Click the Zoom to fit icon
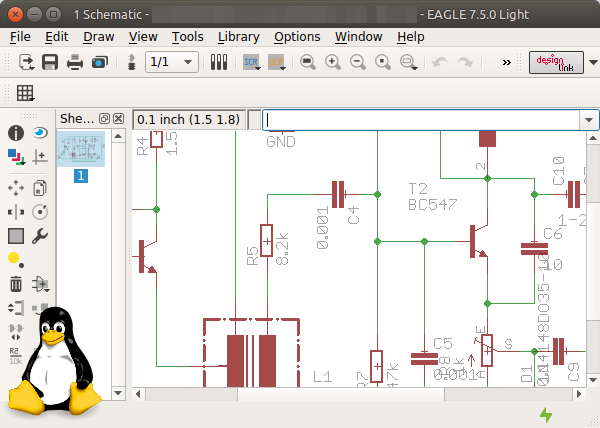Image resolution: width=600 pixels, height=428 pixels. click(308, 62)
